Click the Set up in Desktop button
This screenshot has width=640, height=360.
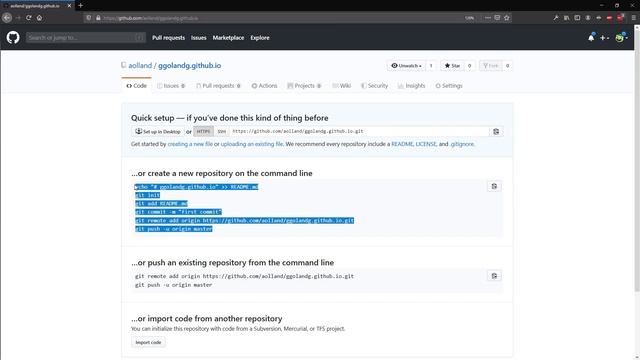coord(158,131)
